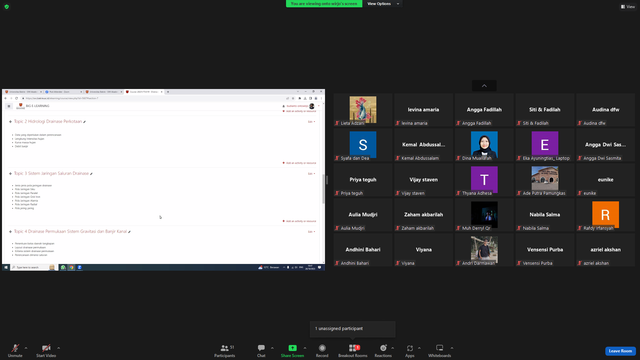640x360 pixels.
Task: Select the orange R avatar of Rafdy Irfansyah
Action: tap(605, 214)
